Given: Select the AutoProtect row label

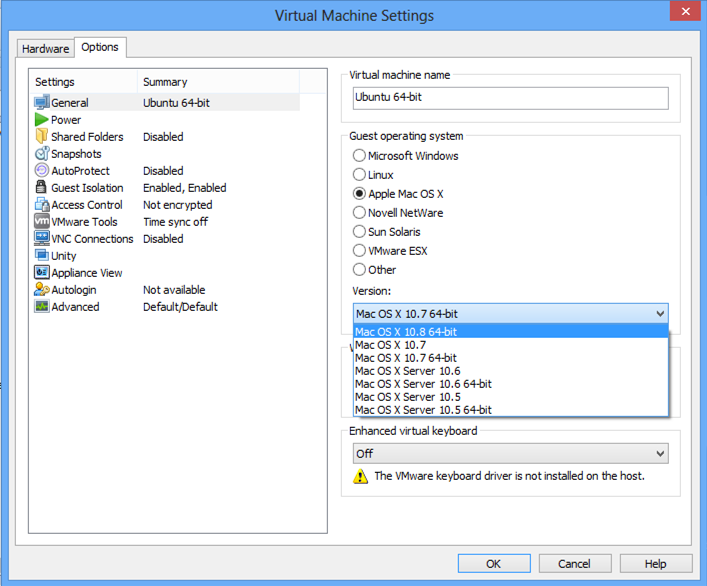Looking at the screenshot, I should [x=80, y=171].
